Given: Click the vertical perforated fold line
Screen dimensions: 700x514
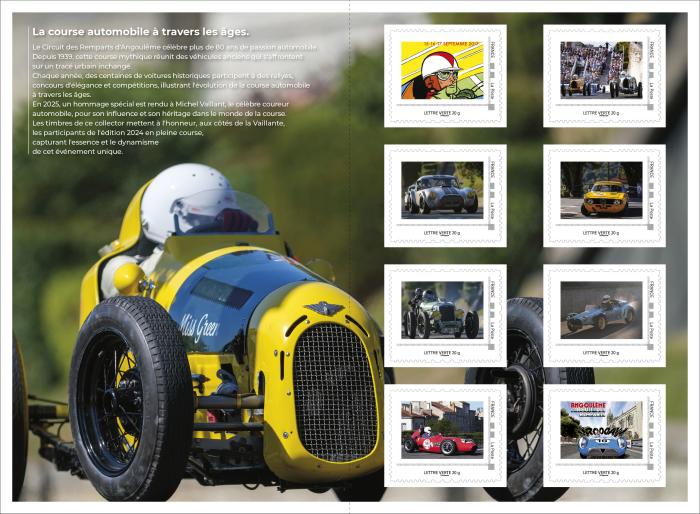Looking at the screenshot, I should pyautogui.click(x=351, y=257).
